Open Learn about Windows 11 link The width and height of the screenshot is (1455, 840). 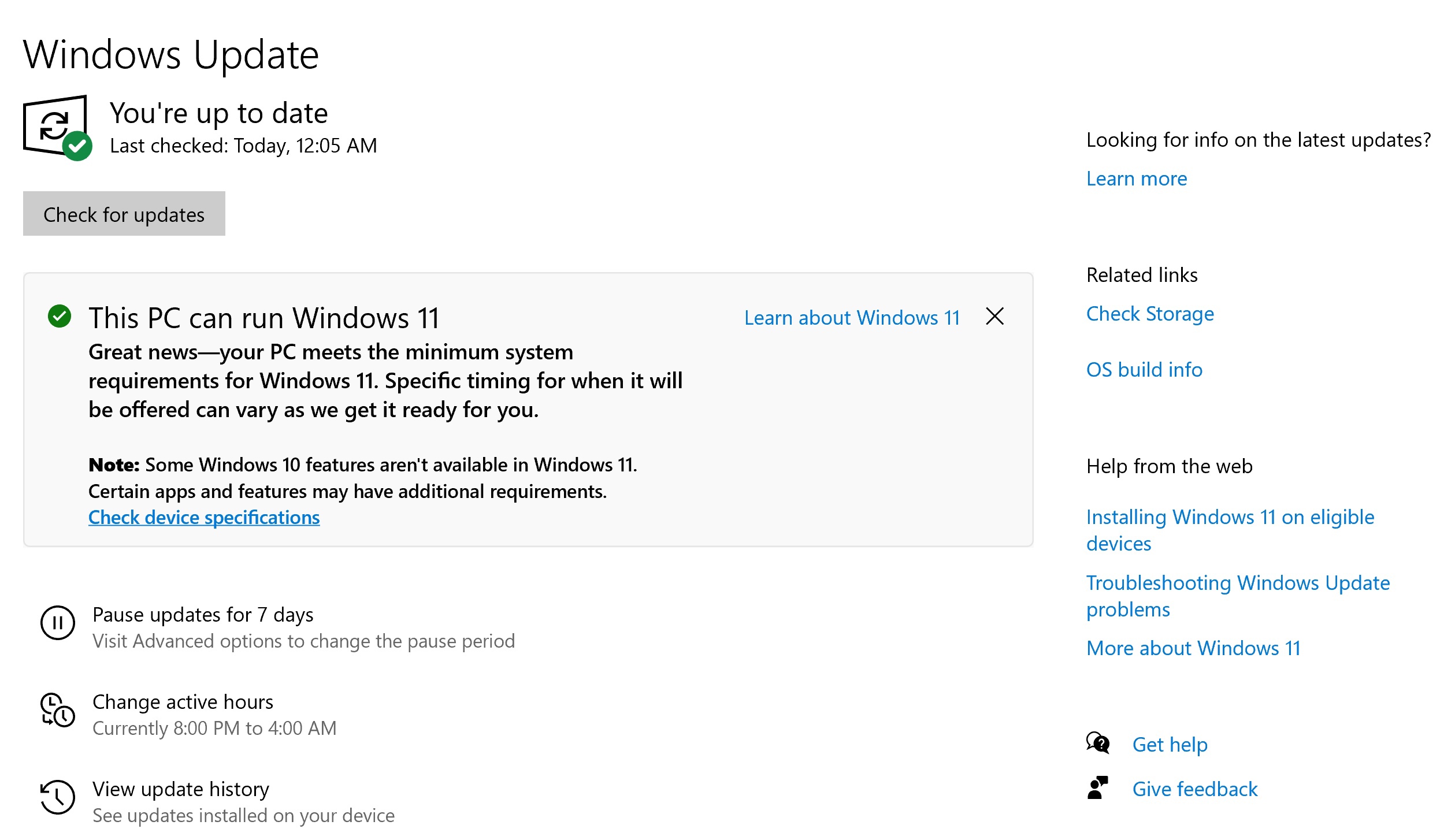point(852,318)
